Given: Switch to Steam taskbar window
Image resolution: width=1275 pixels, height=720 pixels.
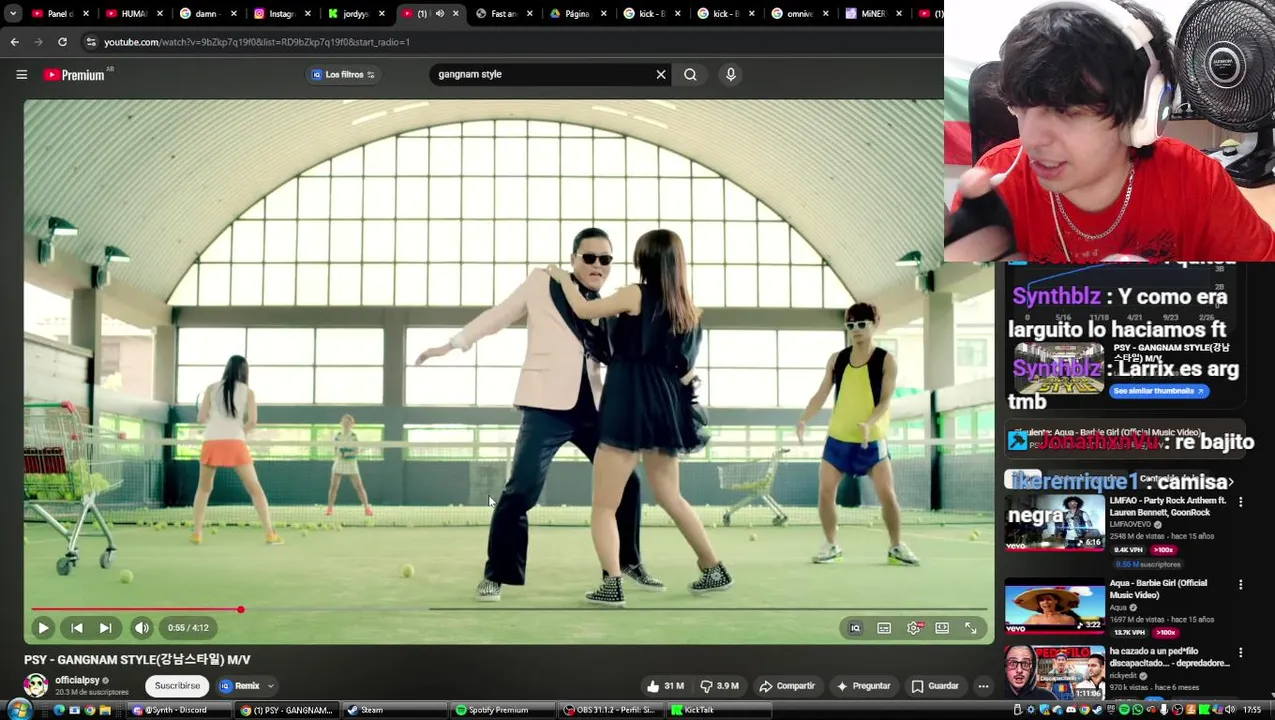Looking at the screenshot, I should click(x=395, y=710).
